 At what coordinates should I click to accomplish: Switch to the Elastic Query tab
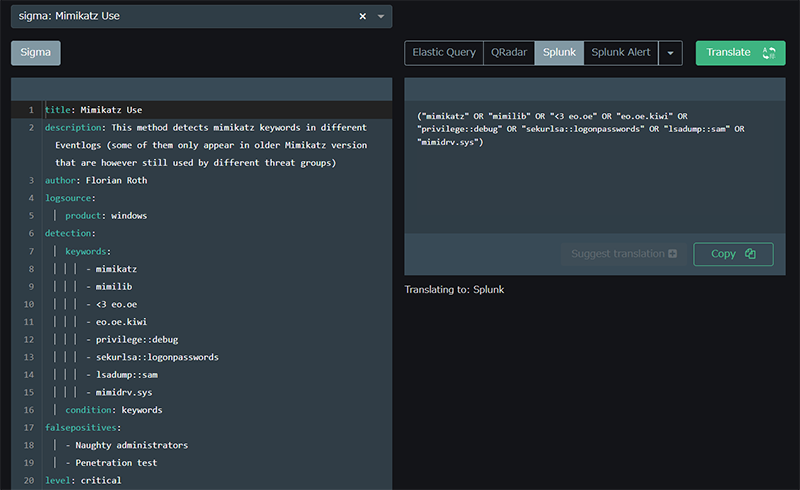pyautogui.click(x=443, y=53)
